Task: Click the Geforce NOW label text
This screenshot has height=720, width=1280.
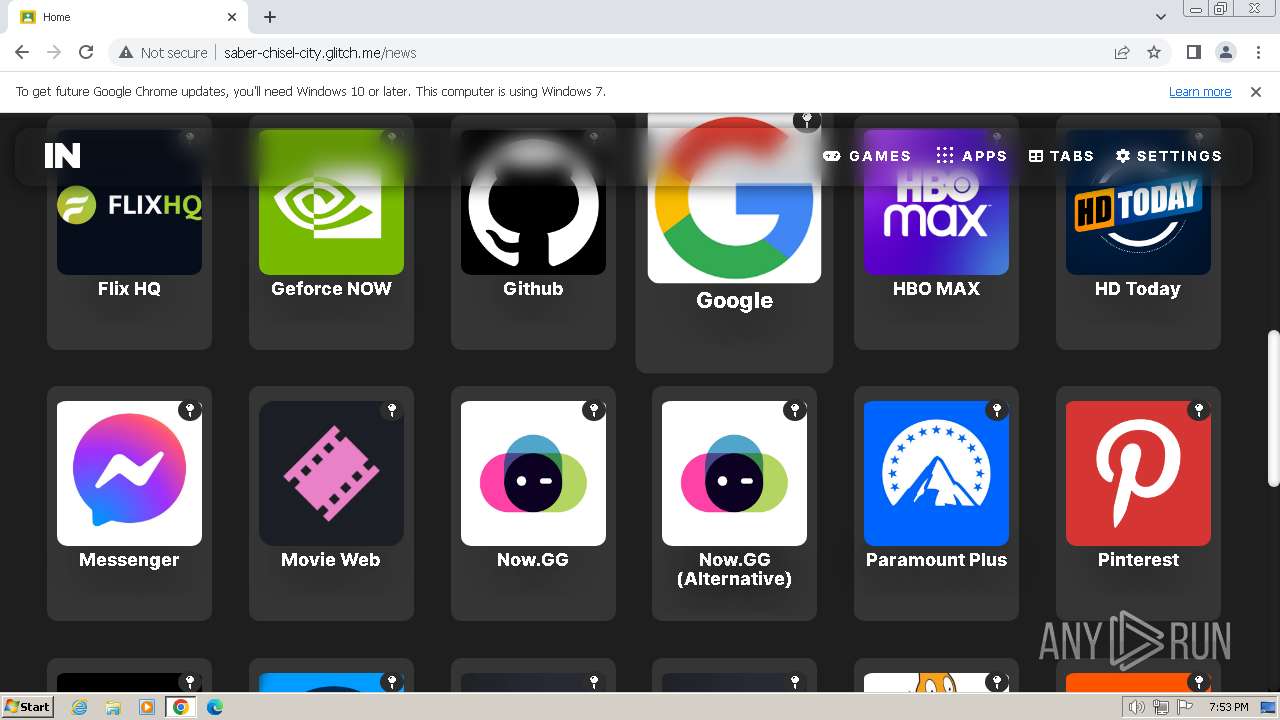Action: 331,289
